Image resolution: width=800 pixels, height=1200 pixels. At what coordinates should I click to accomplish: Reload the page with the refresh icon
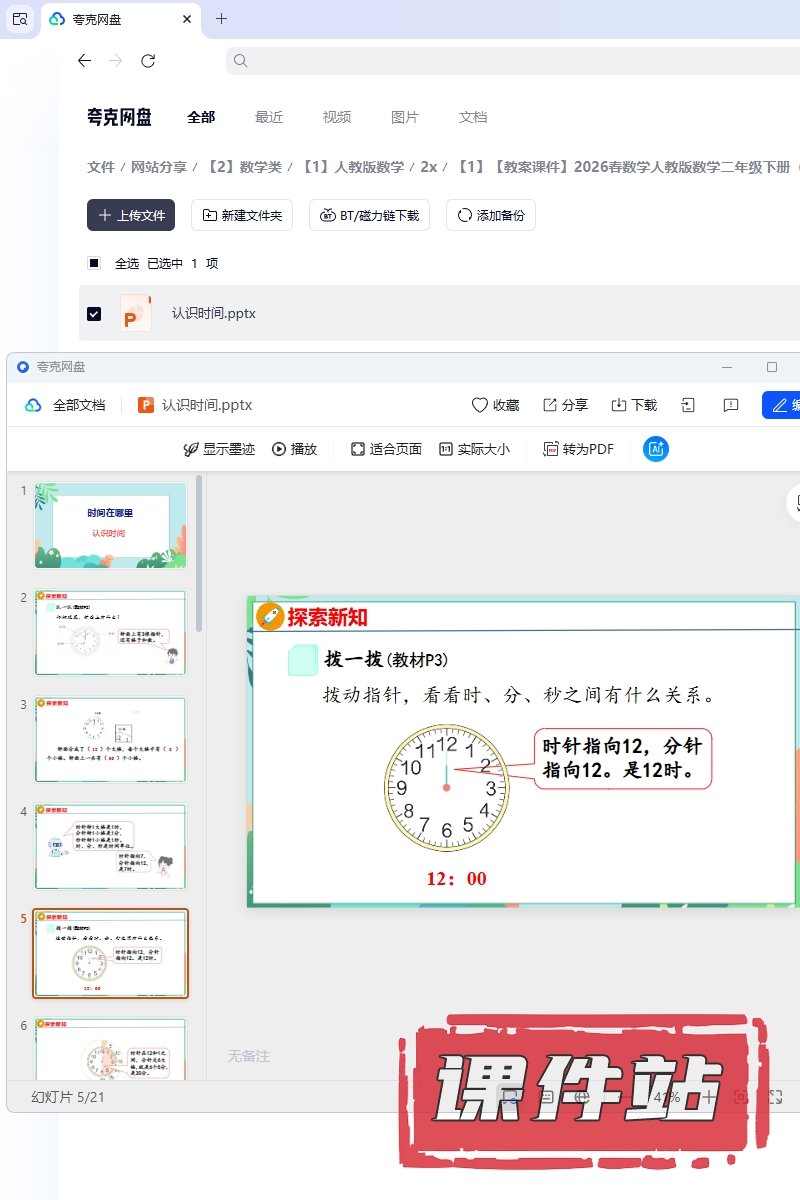coord(148,61)
